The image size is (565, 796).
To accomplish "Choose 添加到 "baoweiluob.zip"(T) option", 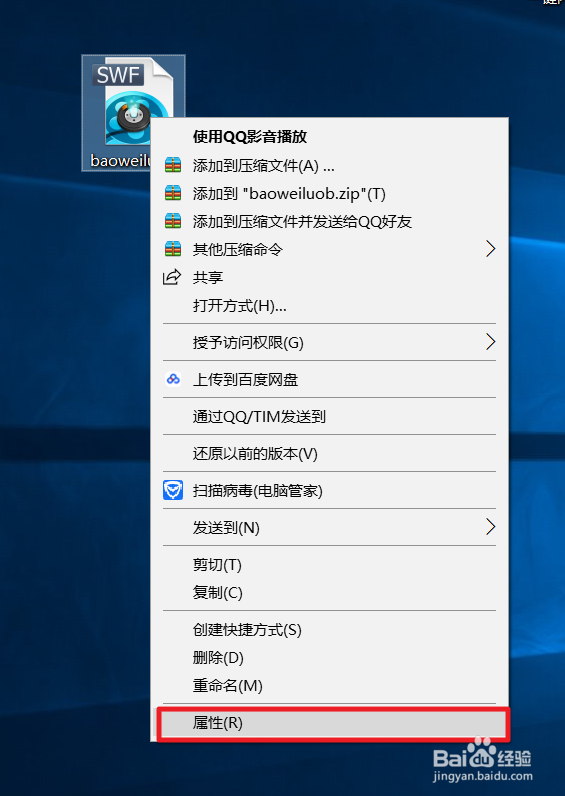I will point(329,193).
